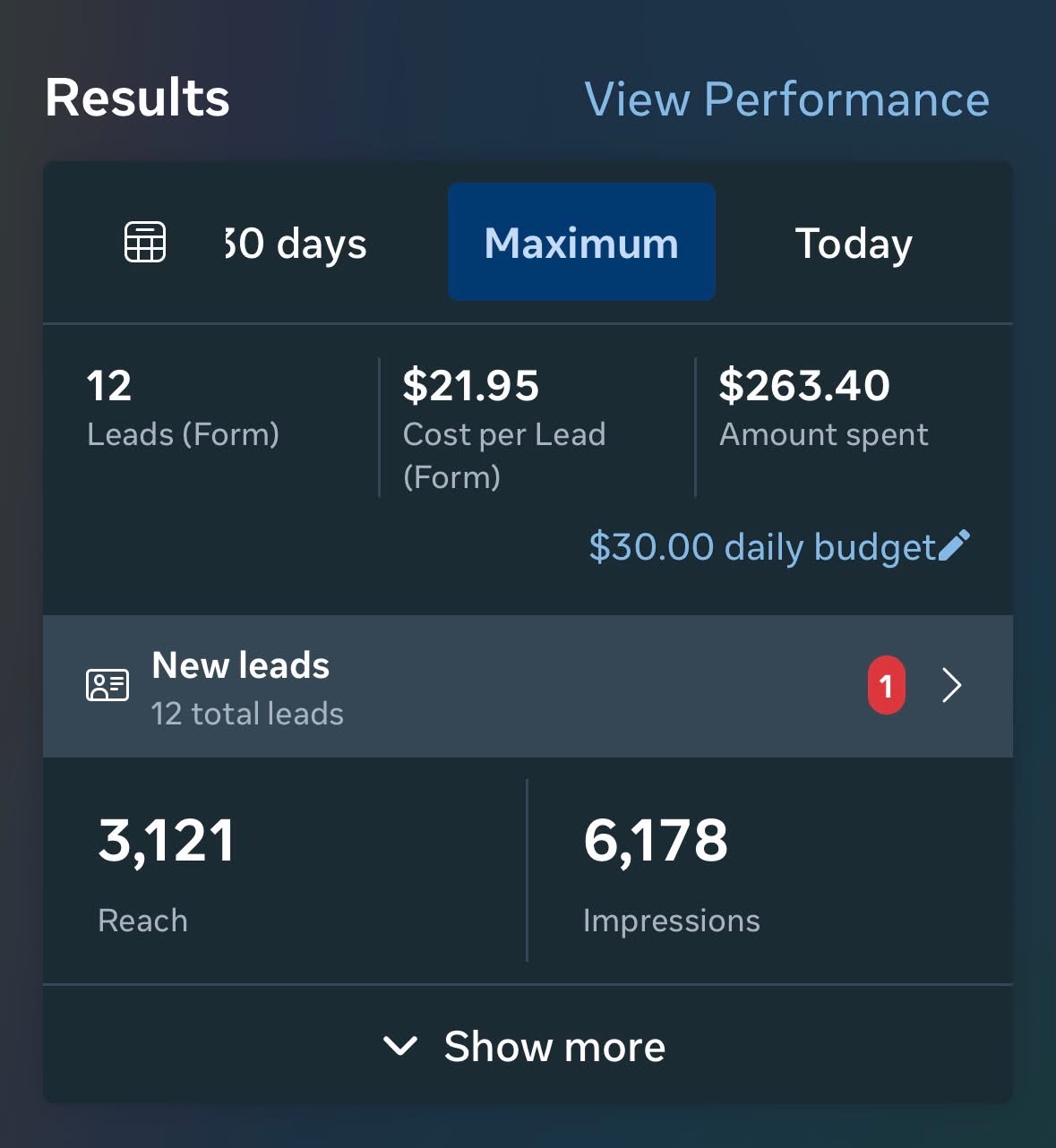Expand the Show more chevron
Screen dimensions: 1056x1148
[399, 1046]
